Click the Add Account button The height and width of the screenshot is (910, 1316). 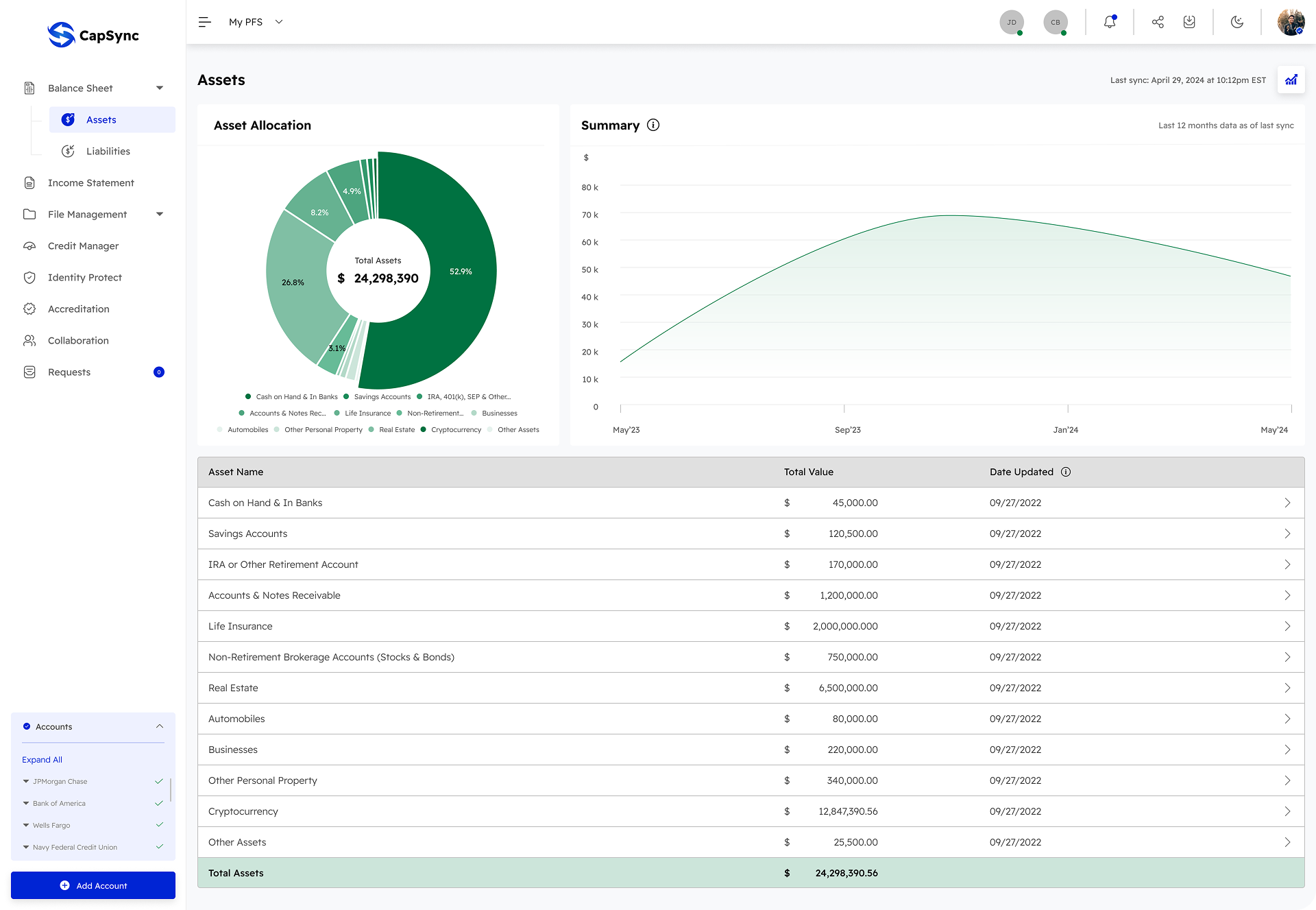93,885
